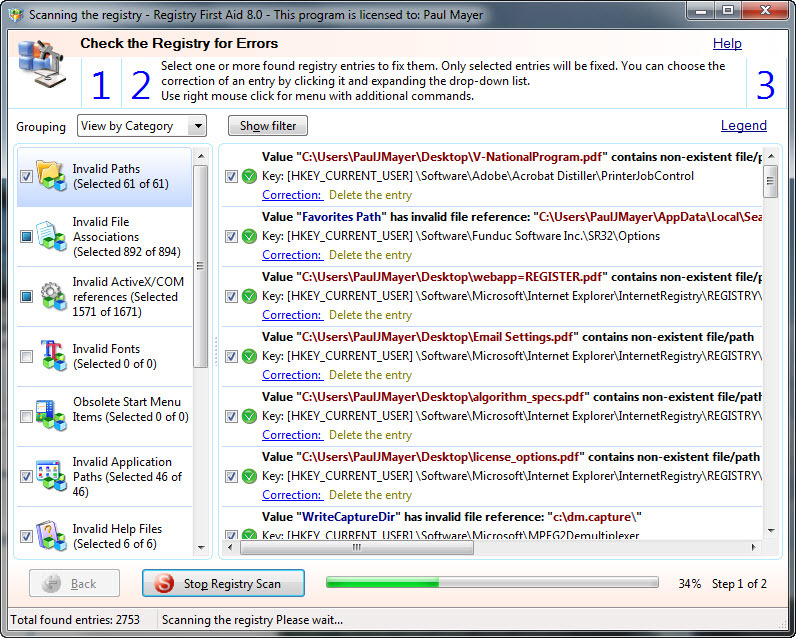Click the Obsolete Start Menu Items icon
The height and width of the screenshot is (638, 796).
51,416
